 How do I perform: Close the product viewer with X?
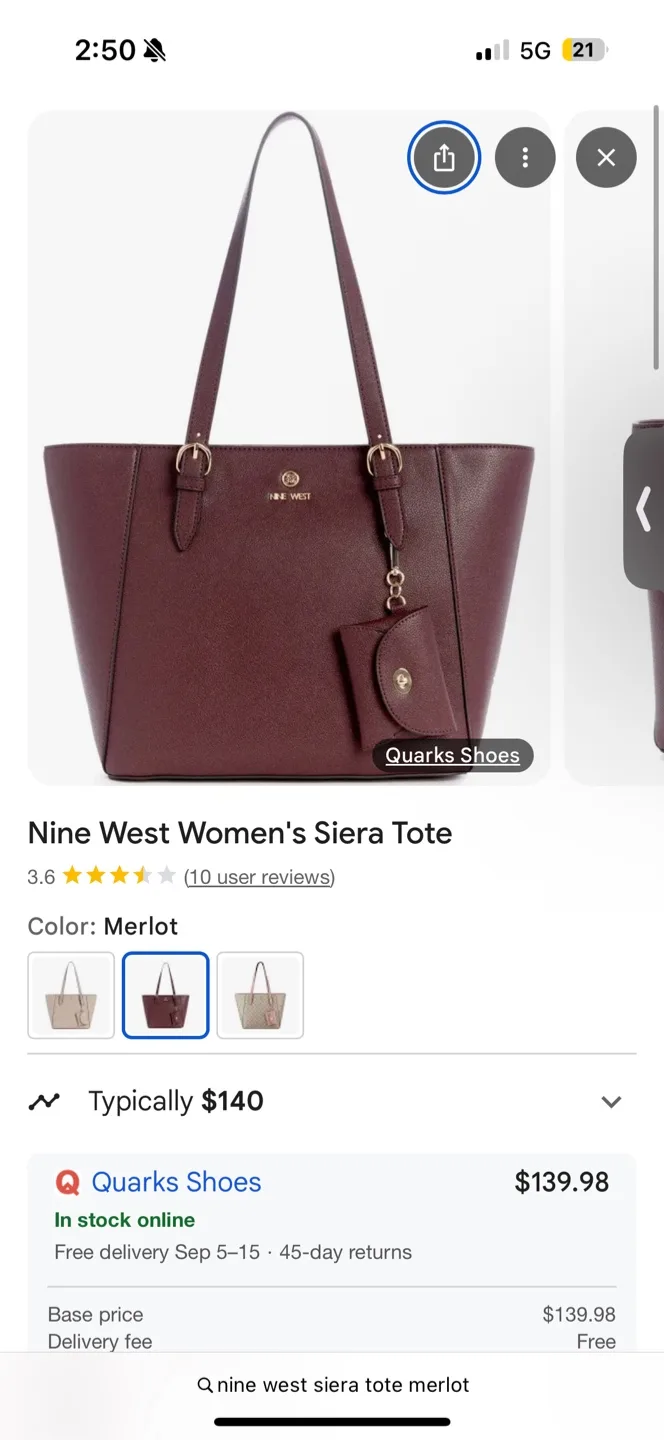coord(606,158)
